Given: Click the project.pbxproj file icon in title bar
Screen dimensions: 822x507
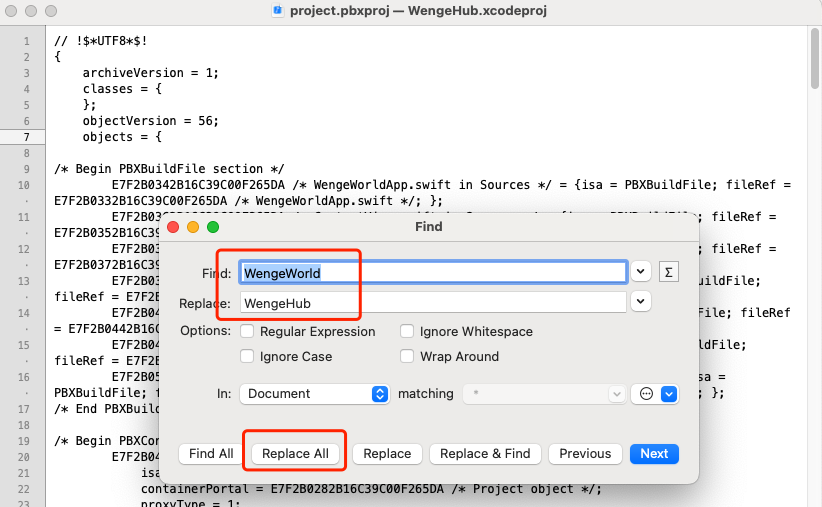Looking at the screenshot, I should [x=277, y=10].
